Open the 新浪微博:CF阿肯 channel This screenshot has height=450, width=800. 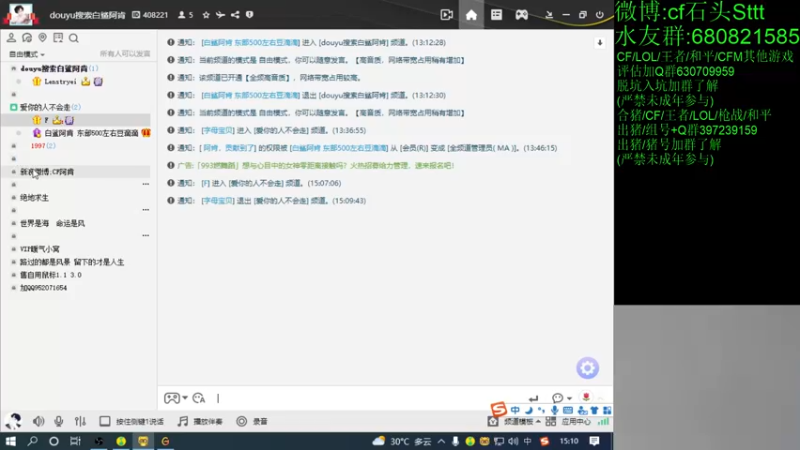(47, 172)
